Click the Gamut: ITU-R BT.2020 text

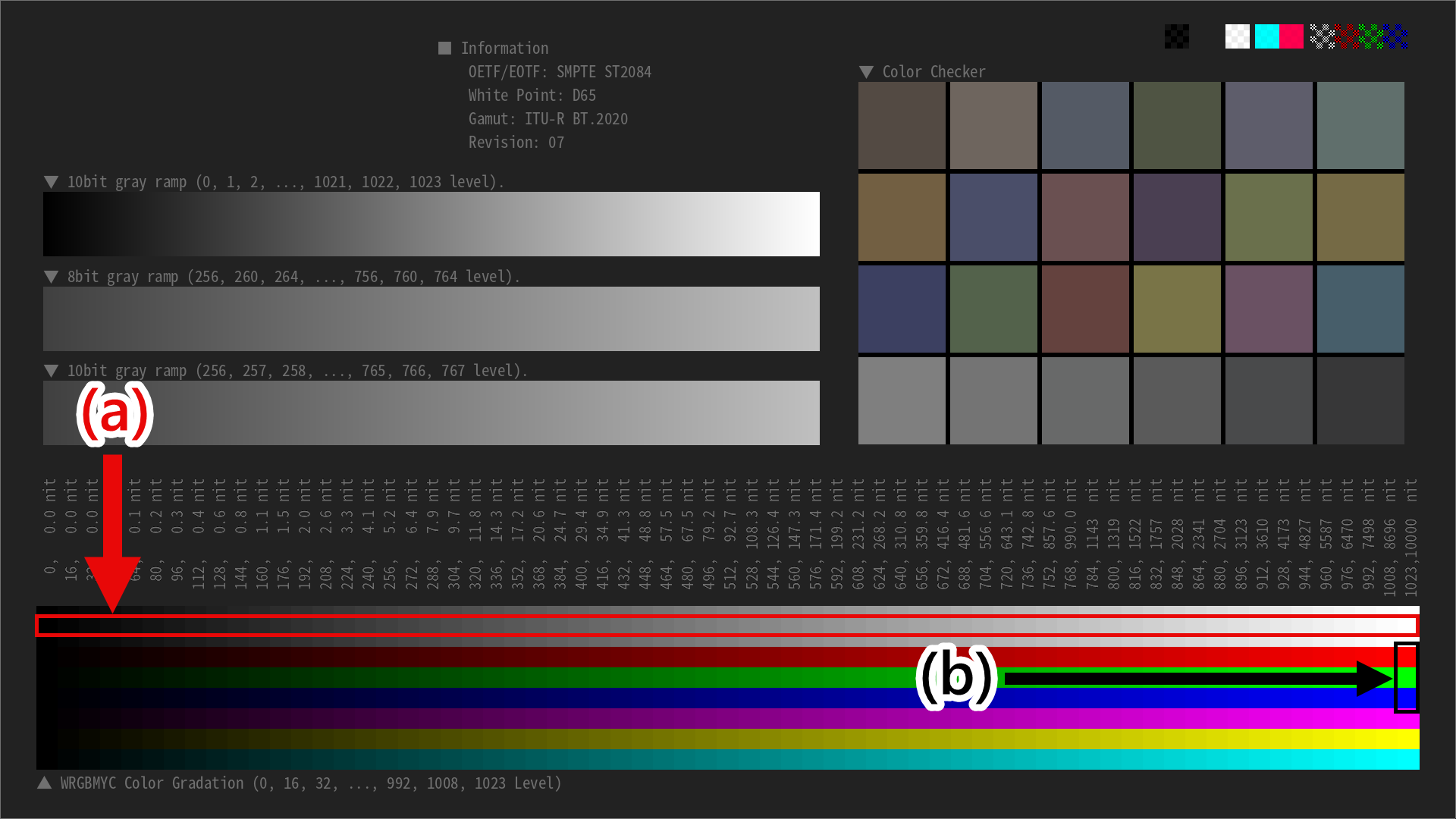pyautogui.click(x=548, y=119)
